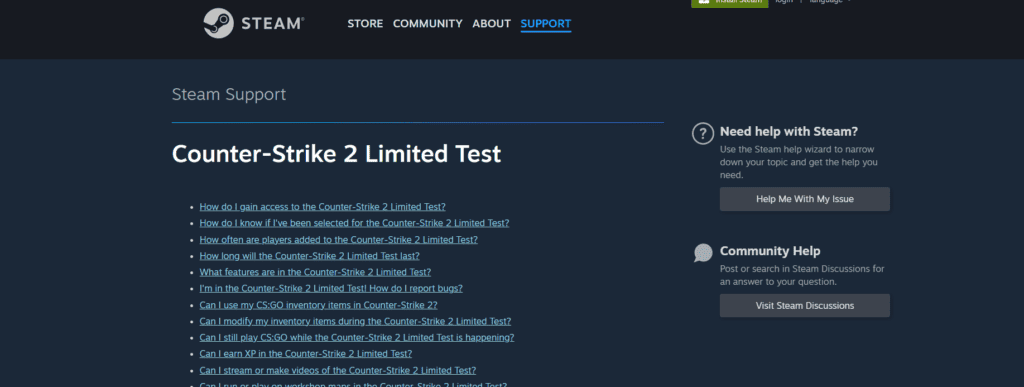Screen dimensions: 1024x387
Task: Open 'How do I gain access' link
Action: 323,207
